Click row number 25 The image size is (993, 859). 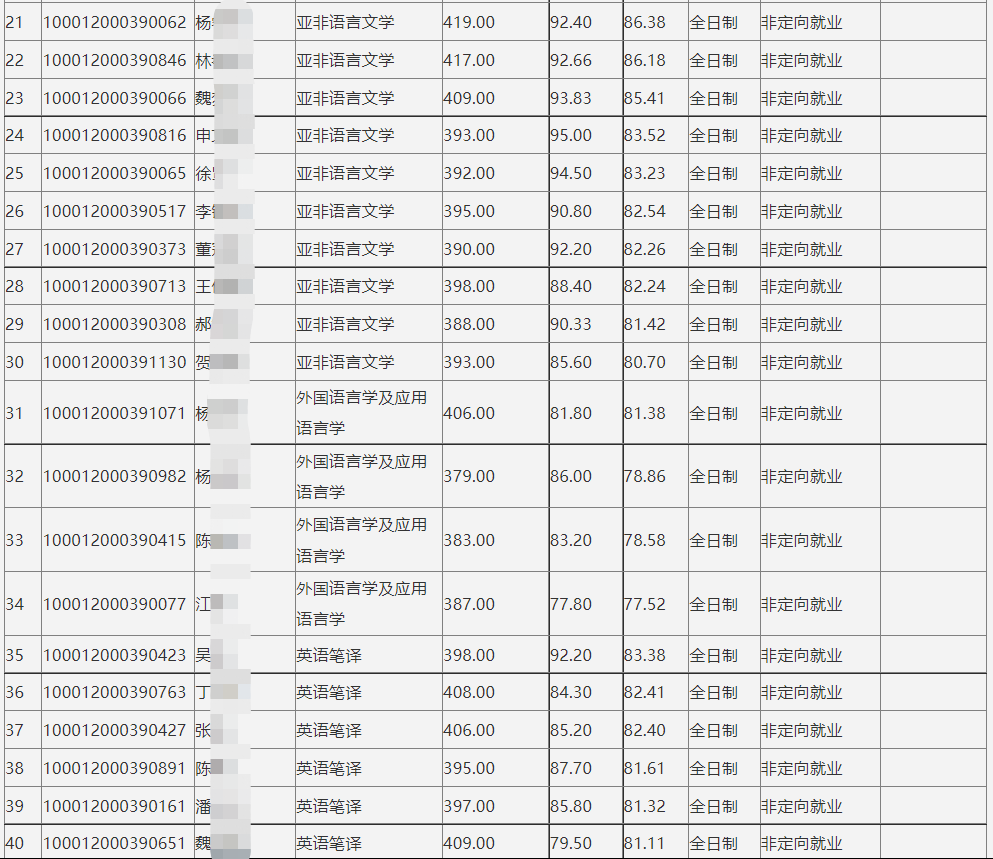[15, 174]
